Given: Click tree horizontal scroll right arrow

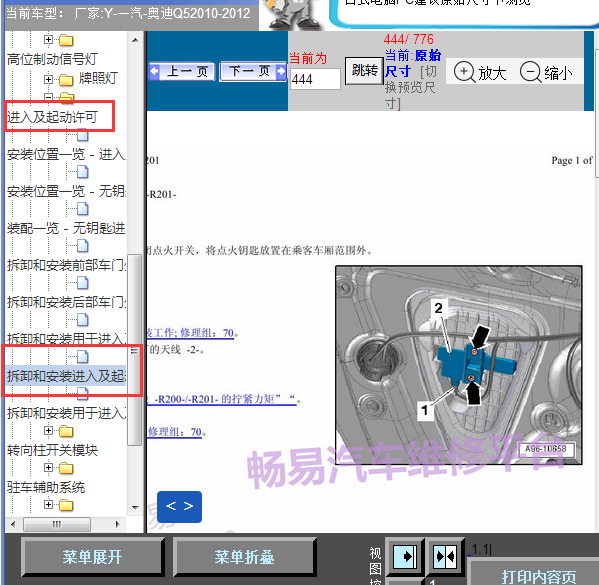Looking at the screenshot, I should pyautogui.click(x=118, y=524).
